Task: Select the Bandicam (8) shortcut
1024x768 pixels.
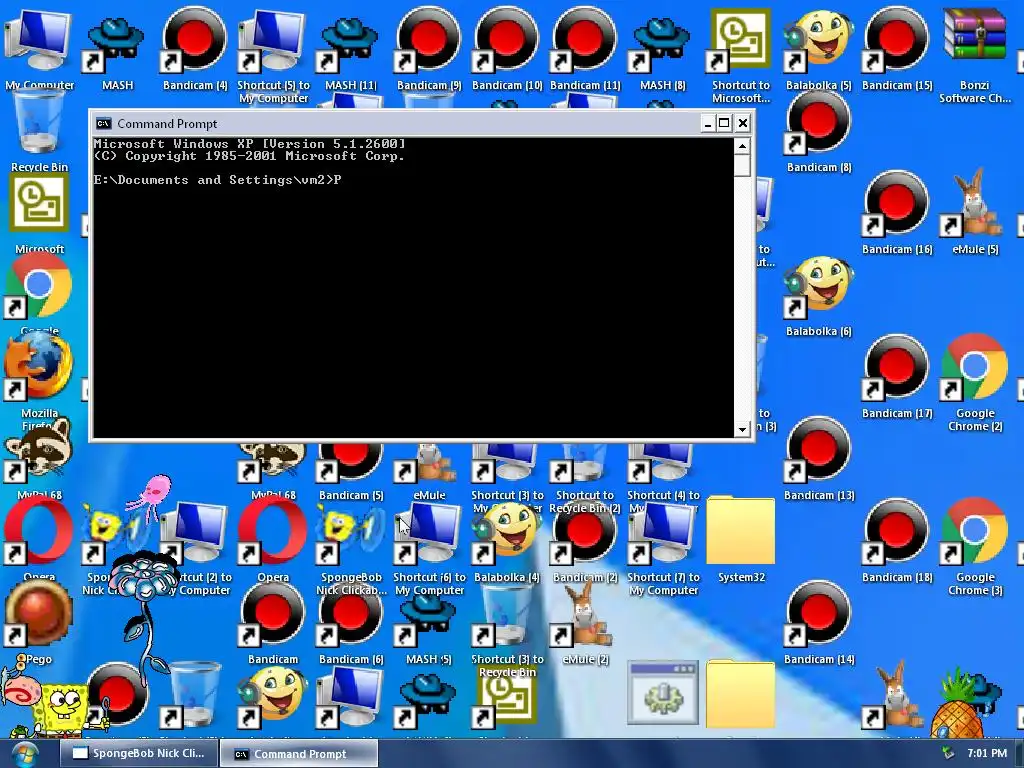Action: (819, 123)
